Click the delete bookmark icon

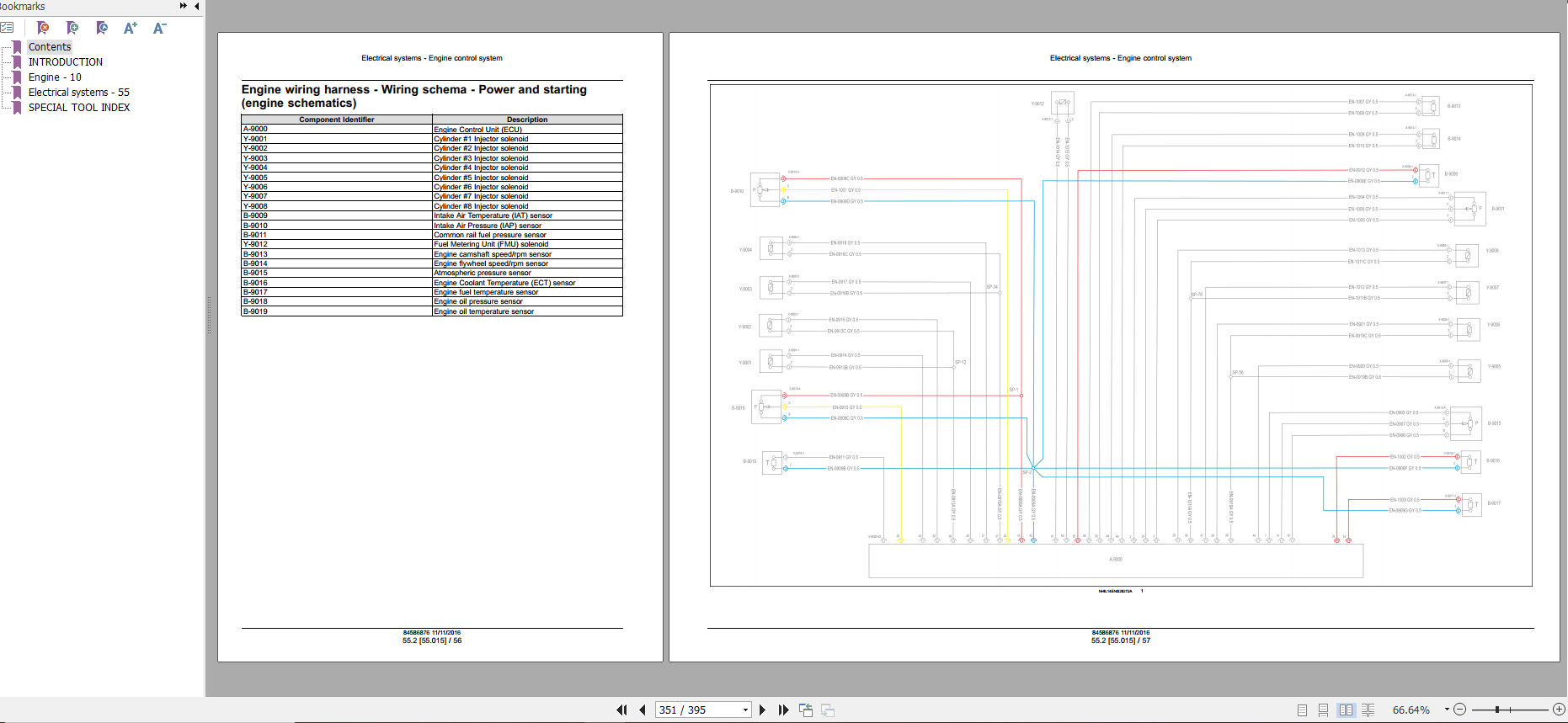43,28
